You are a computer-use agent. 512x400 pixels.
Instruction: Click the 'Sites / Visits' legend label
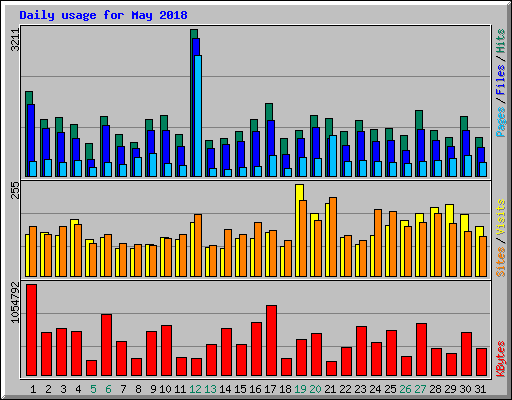pos(501,238)
